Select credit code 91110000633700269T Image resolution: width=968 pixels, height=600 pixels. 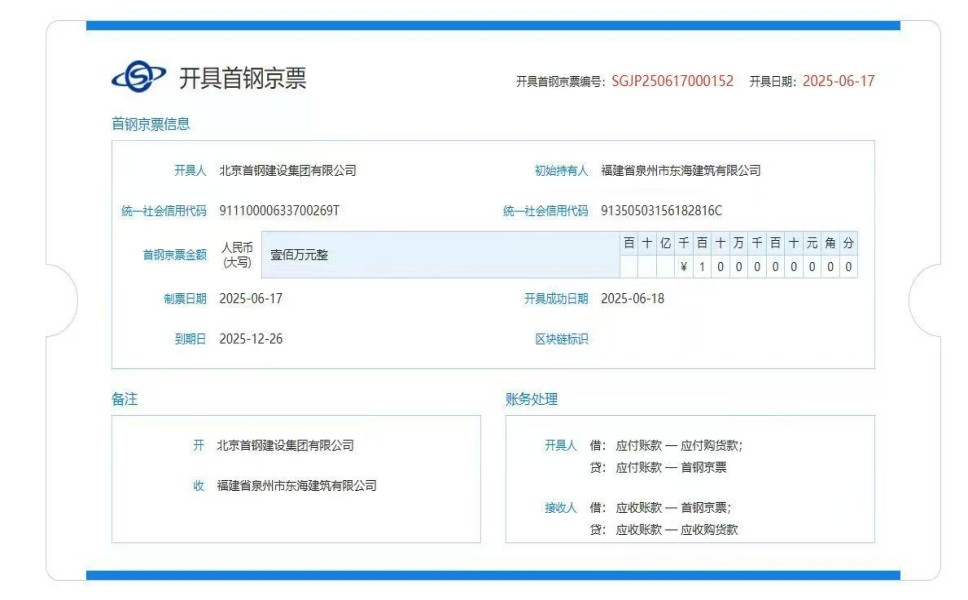click(279, 210)
